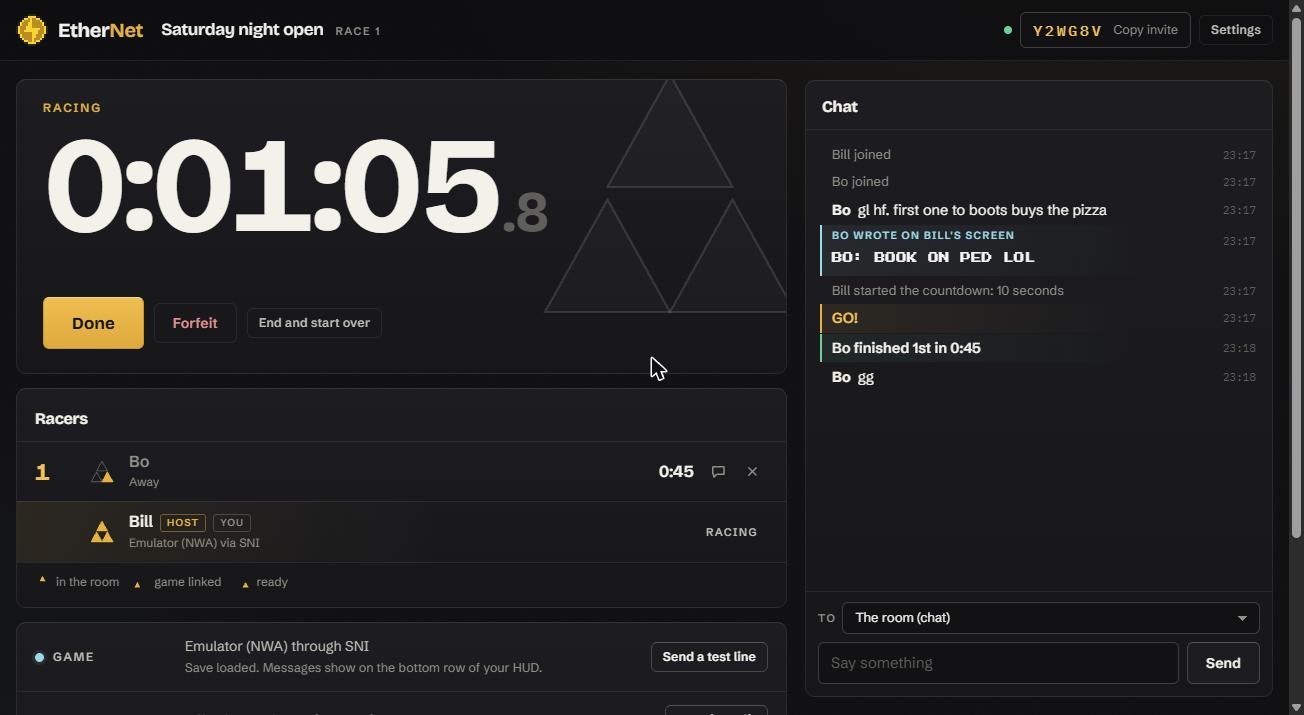Click Bo's 'Away' status text
This screenshot has height=715, width=1304.
point(144,482)
